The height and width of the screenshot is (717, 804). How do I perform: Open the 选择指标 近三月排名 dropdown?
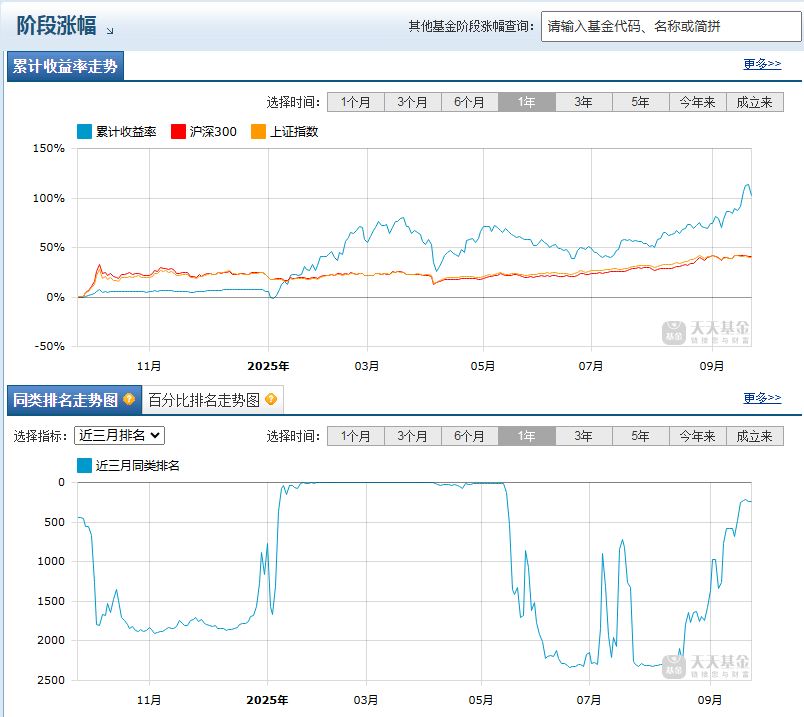(119, 435)
